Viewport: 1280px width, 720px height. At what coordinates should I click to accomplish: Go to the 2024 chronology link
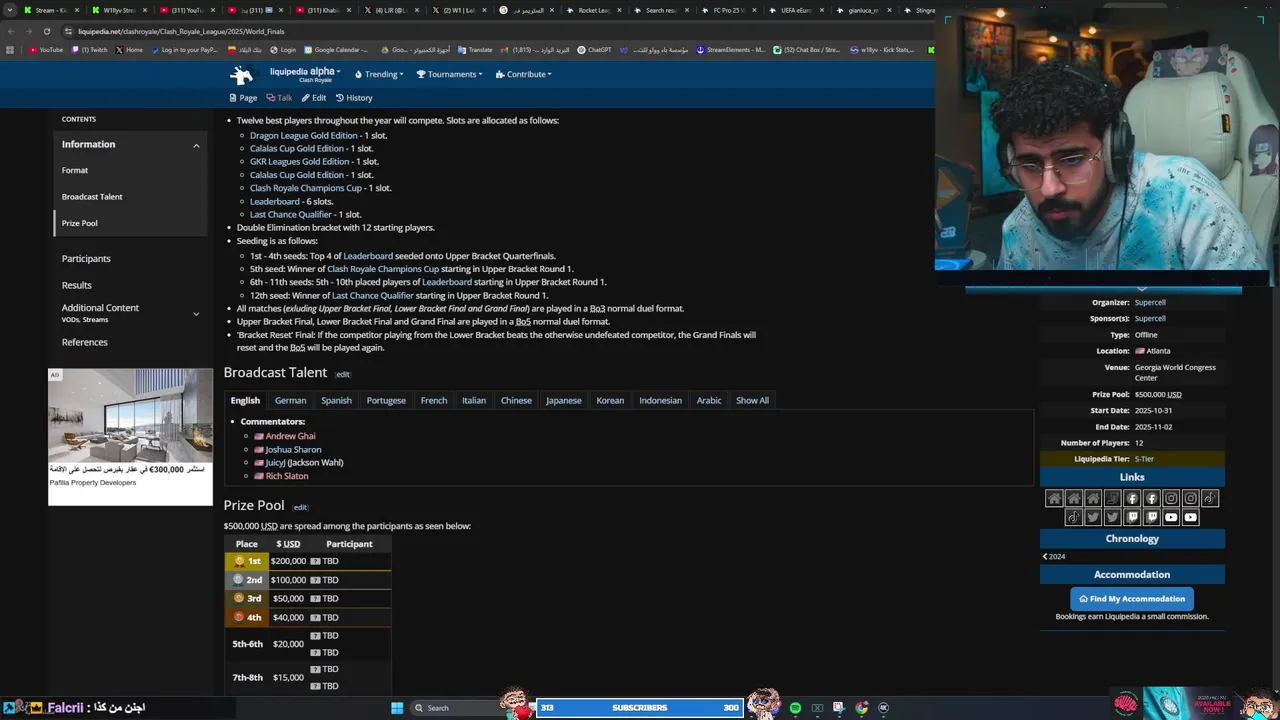(x=1054, y=556)
